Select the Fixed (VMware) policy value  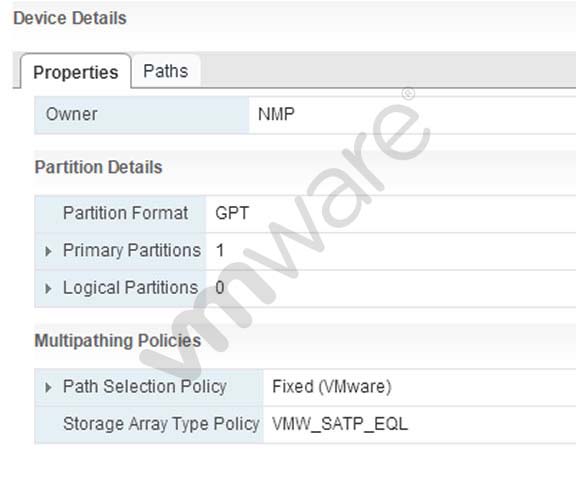pyautogui.click(x=332, y=387)
